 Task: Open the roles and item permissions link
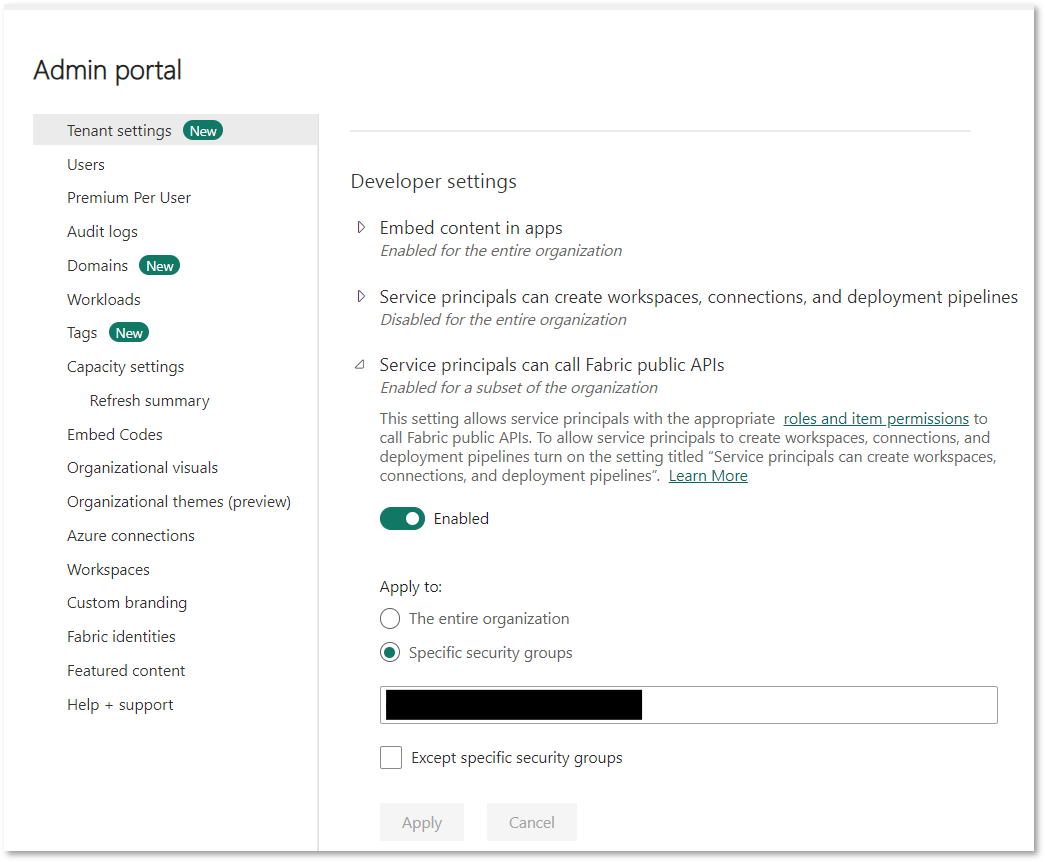(x=876, y=419)
